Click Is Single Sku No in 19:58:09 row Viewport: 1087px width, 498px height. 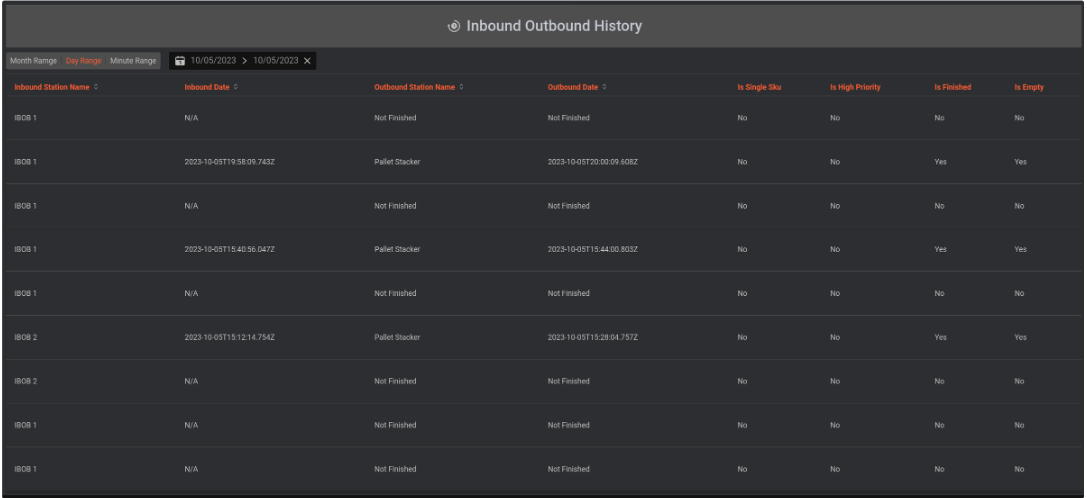[742, 162]
